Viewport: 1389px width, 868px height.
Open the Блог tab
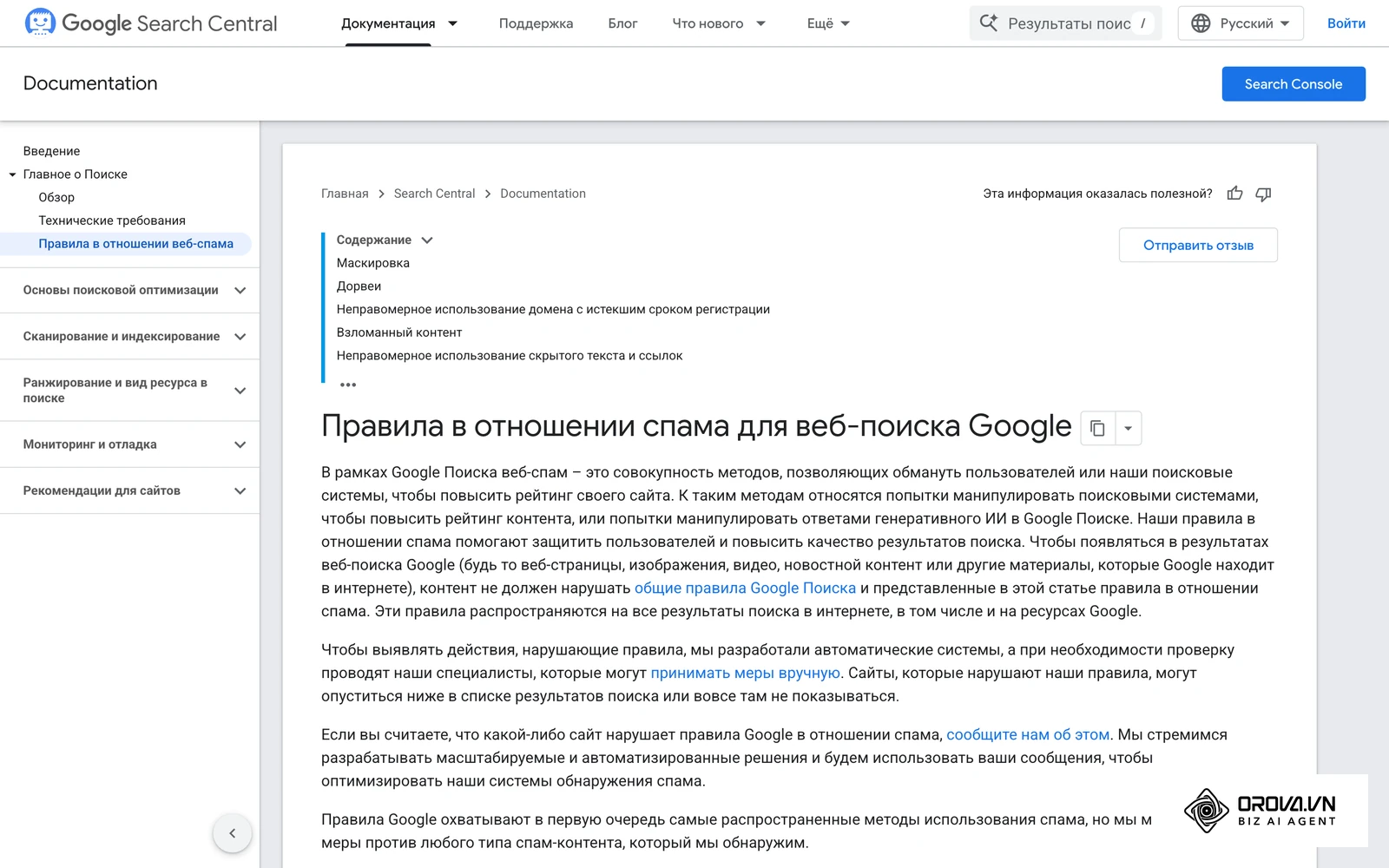pos(622,23)
